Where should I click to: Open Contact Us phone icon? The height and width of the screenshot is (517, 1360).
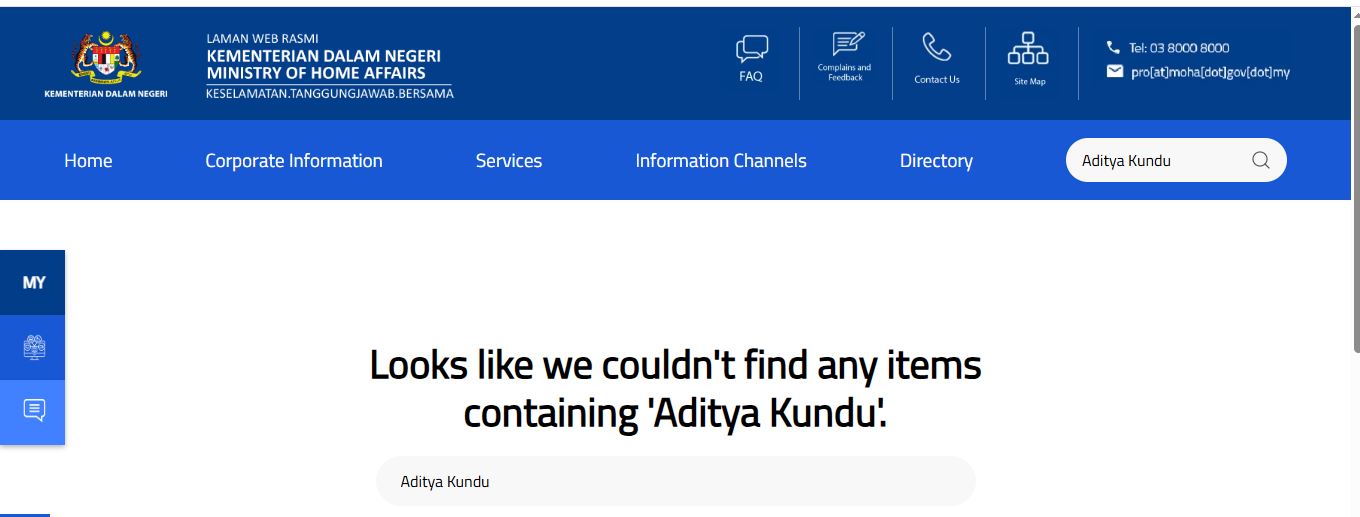coord(936,48)
